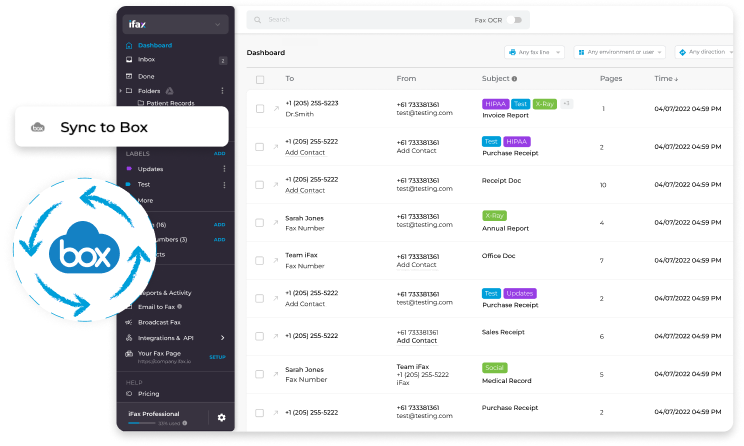Click the Pricing tag icon
This screenshot has width=744, height=446.
129,394
